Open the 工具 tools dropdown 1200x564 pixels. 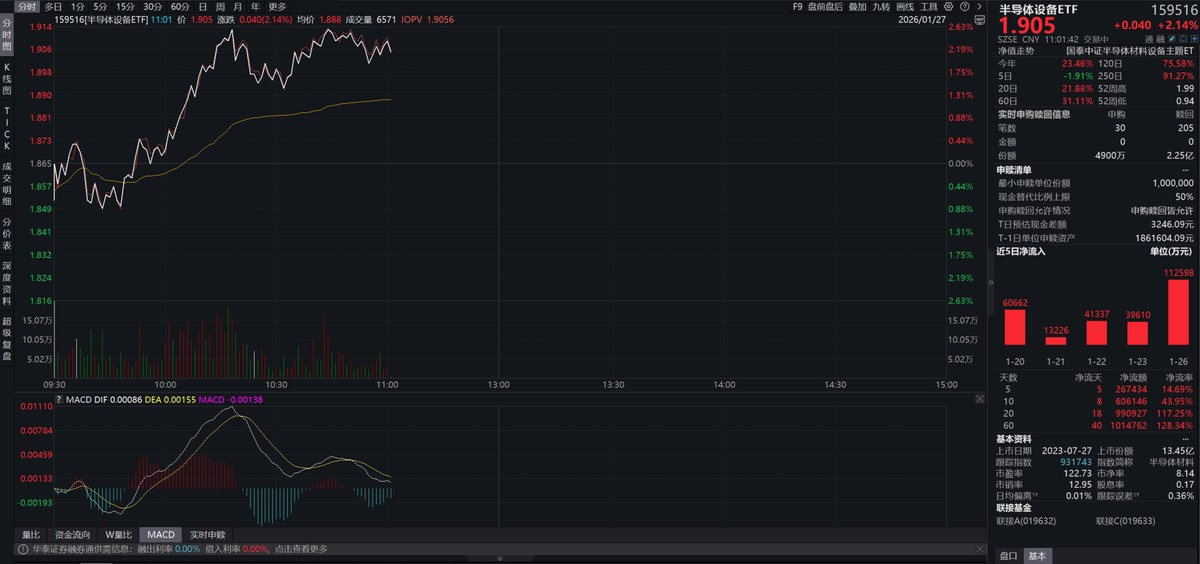point(929,6)
